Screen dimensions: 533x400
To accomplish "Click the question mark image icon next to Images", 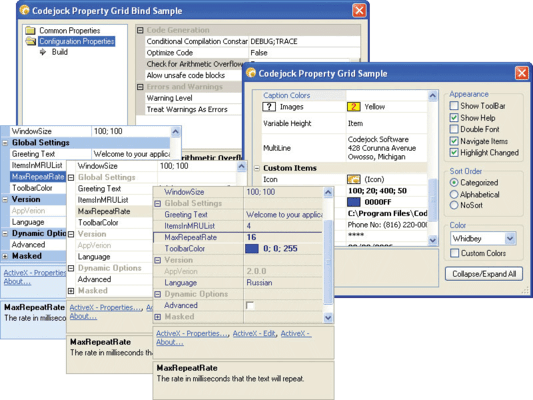I will 269,107.
